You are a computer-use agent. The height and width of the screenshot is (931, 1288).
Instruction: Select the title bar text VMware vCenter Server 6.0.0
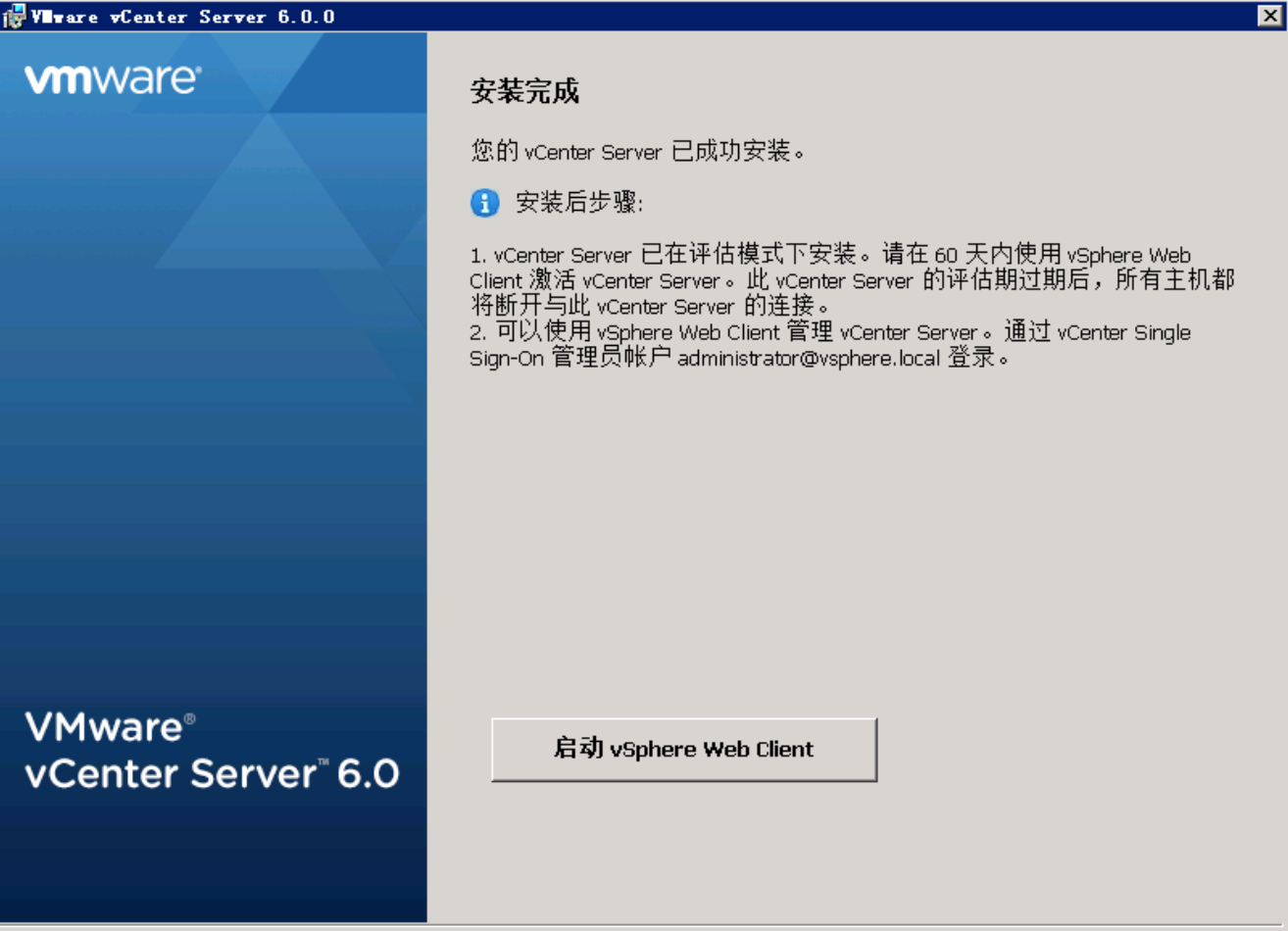pyautogui.click(x=182, y=17)
